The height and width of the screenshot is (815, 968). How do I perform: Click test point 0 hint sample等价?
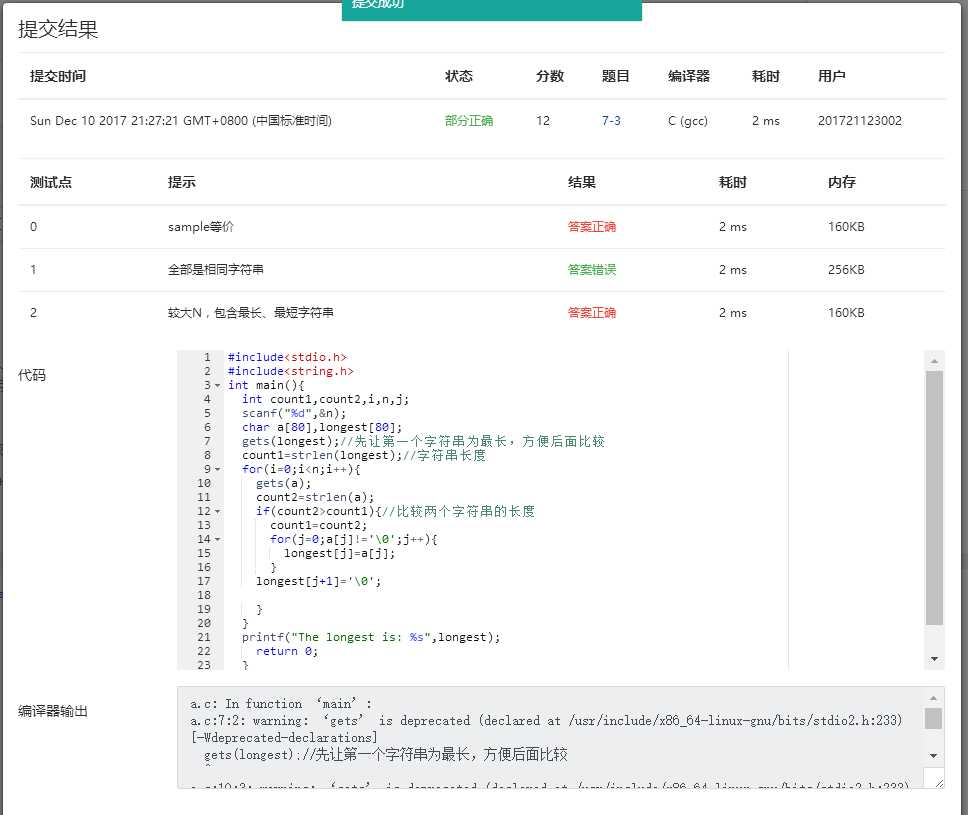(x=201, y=227)
